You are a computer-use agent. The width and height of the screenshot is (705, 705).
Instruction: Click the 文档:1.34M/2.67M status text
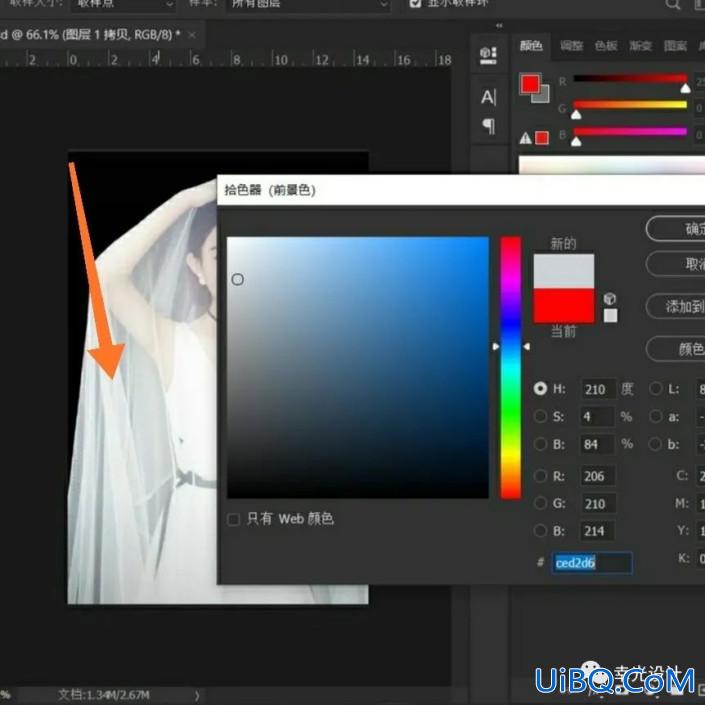pyautogui.click(x=104, y=695)
